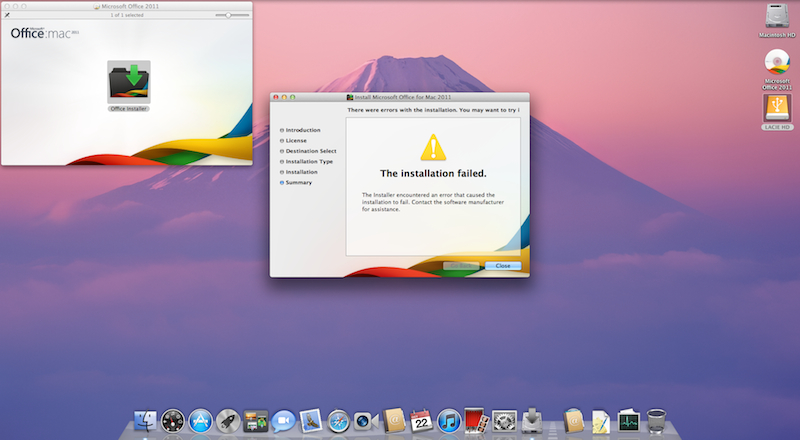Image resolution: width=800 pixels, height=440 pixels.
Task: Click the installer error explanation paragraph
Action: [x=433, y=202]
